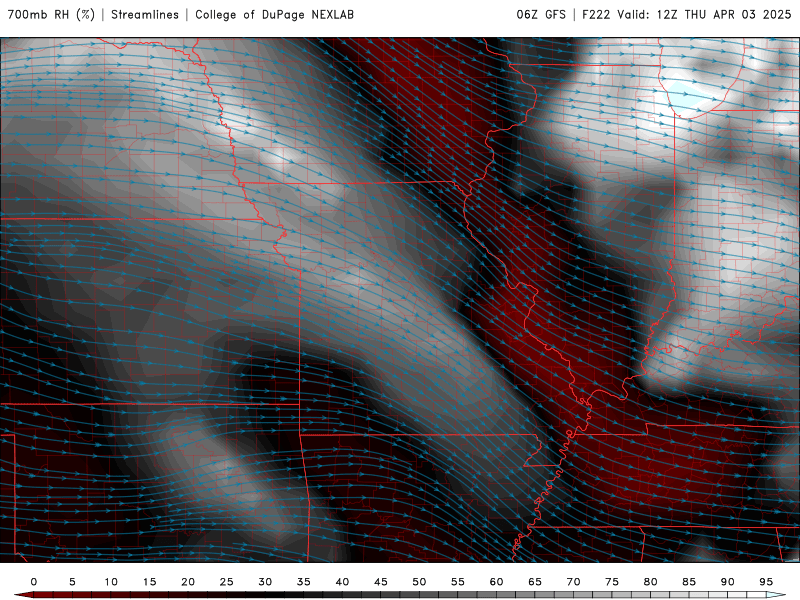
Task: Select the "30" value on the color scale
Action: point(265,582)
